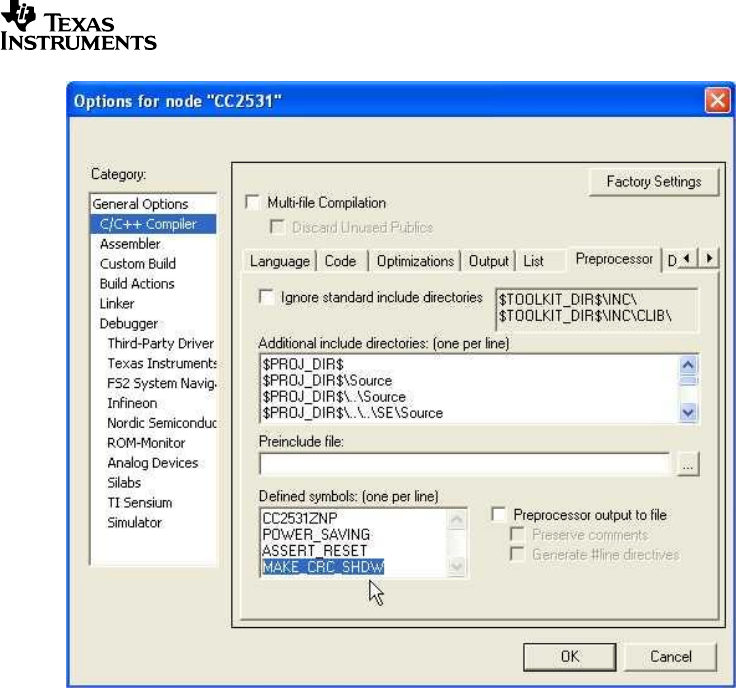The width and height of the screenshot is (736, 688).
Task: Open the partially hidden D tab
Action: pyautogui.click(x=672, y=261)
